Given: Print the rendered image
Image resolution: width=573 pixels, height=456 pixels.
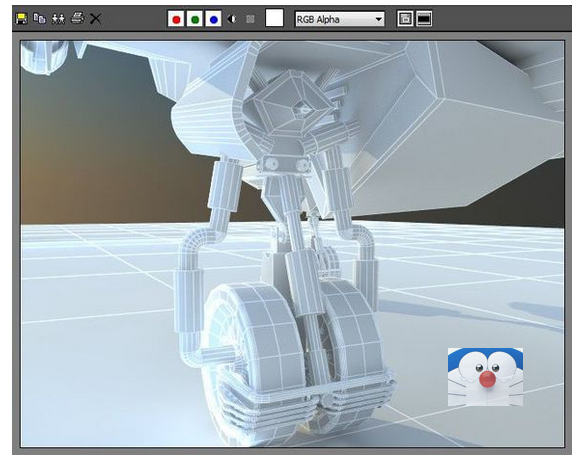Looking at the screenshot, I should click(x=77, y=18).
